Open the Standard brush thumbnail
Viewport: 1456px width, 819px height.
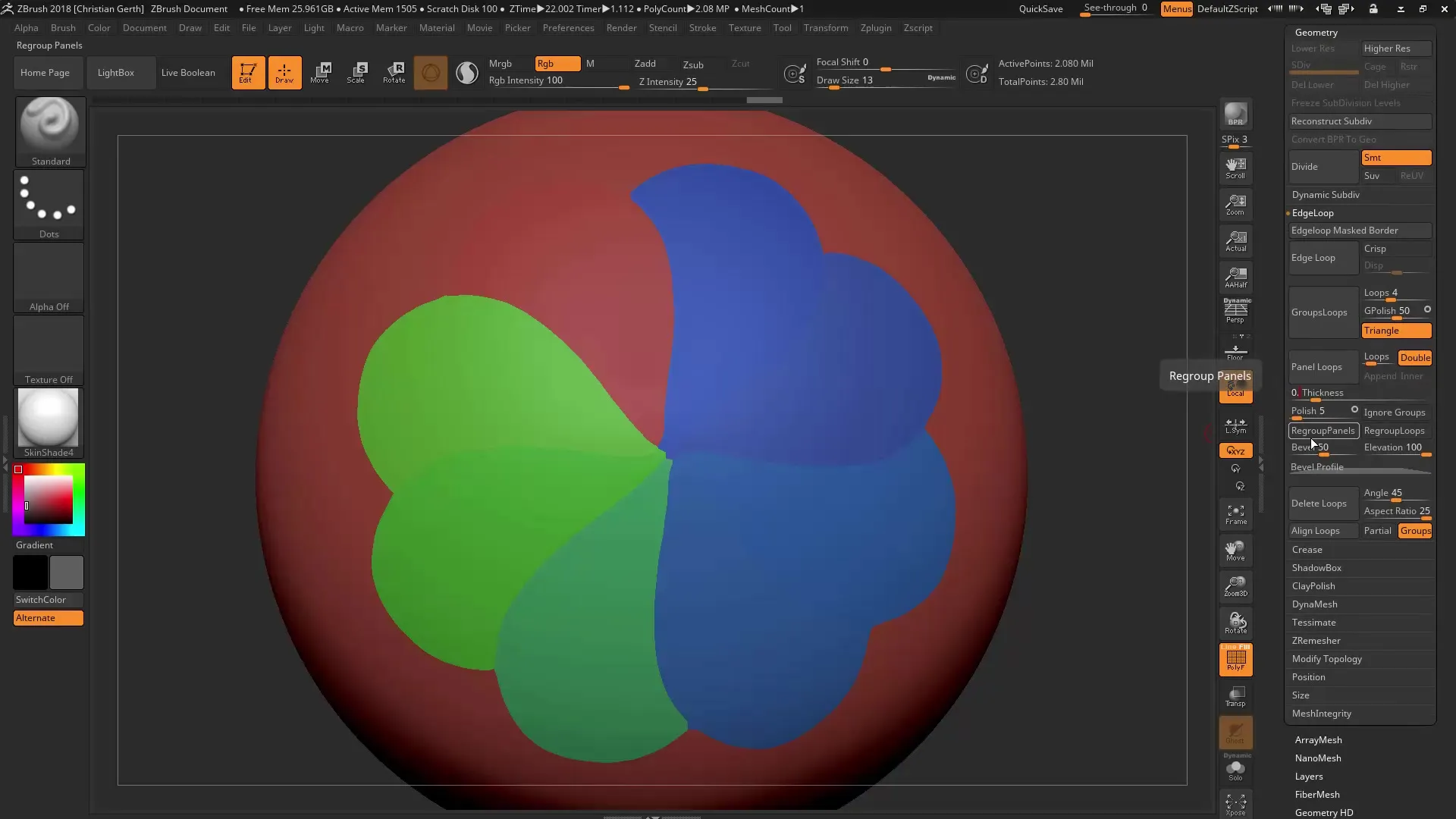coord(50,131)
